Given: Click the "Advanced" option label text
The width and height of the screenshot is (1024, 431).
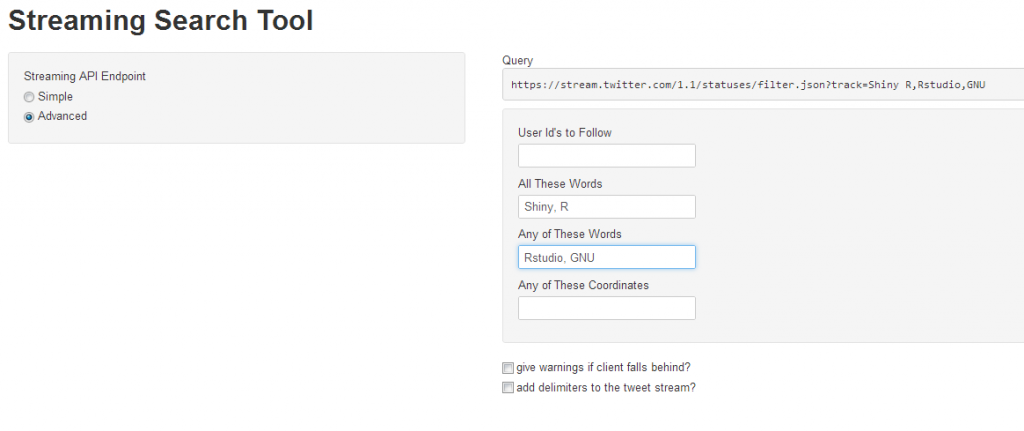Looking at the screenshot, I should click(62, 116).
